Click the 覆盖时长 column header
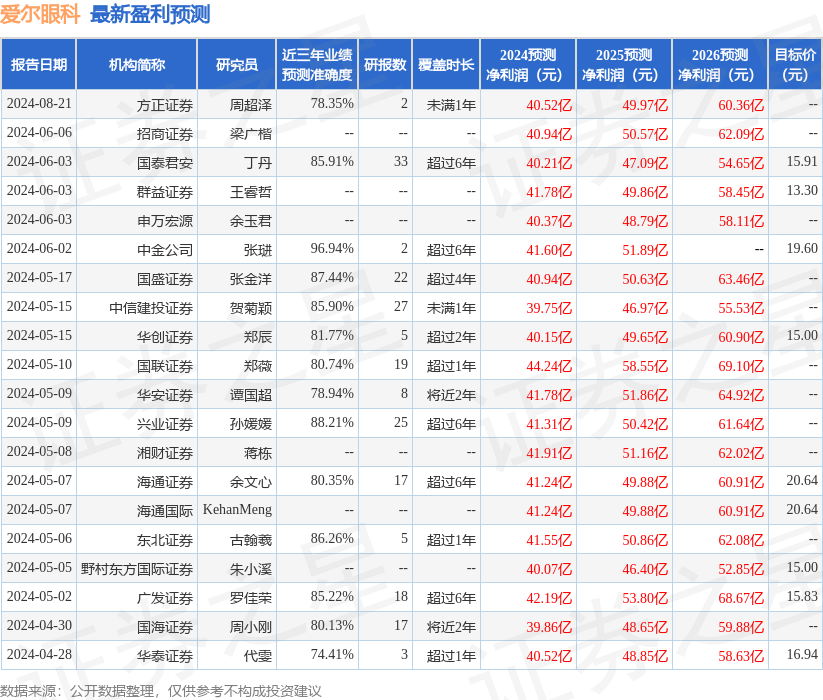823x700 pixels. click(446, 65)
